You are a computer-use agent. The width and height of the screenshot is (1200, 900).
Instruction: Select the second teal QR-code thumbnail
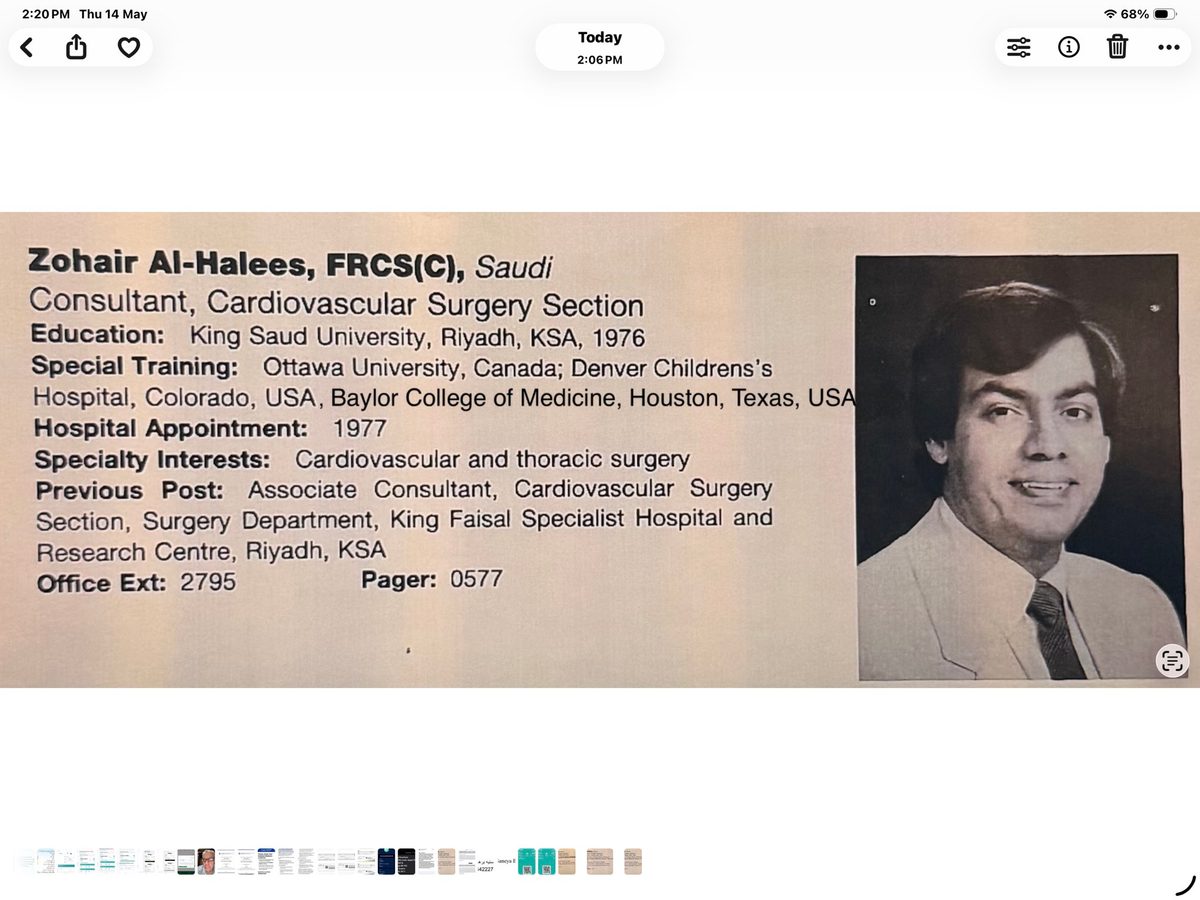tap(547, 861)
